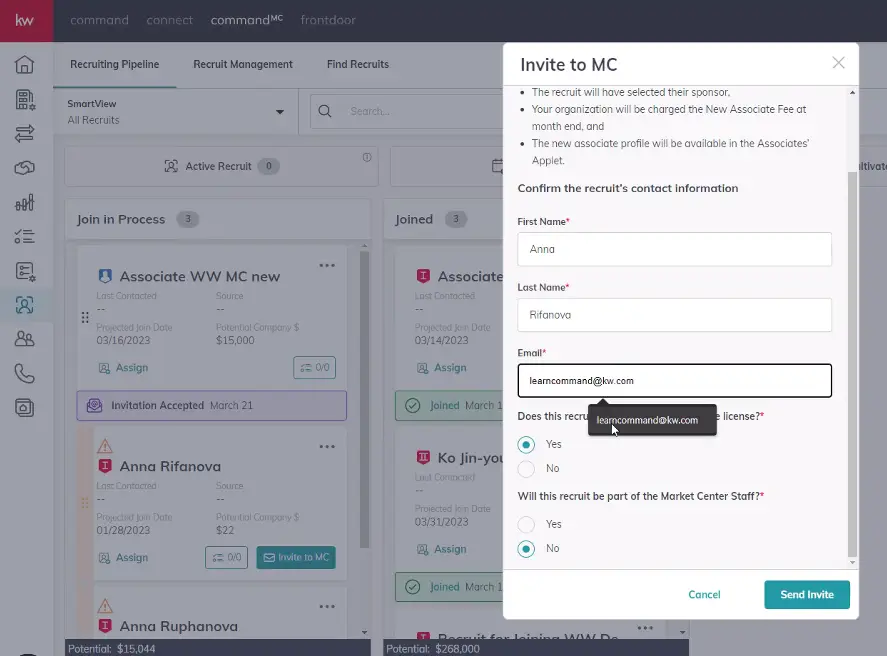Select Yes for Market Center Staff
The height and width of the screenshot is (656, 887).
tap(526, 524)
